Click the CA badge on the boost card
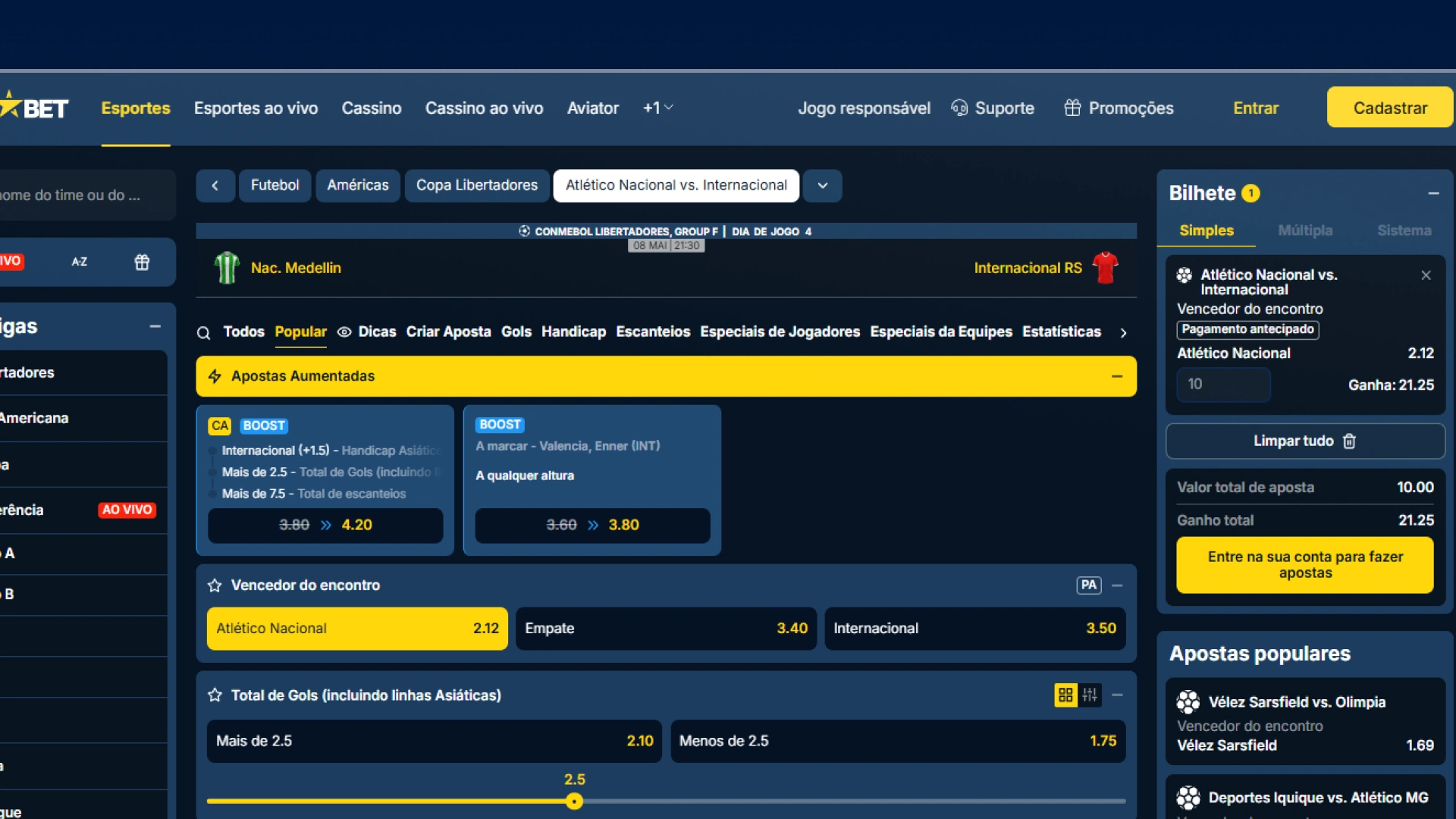This screenshot has width=1456, height=819. click(220, 425)
